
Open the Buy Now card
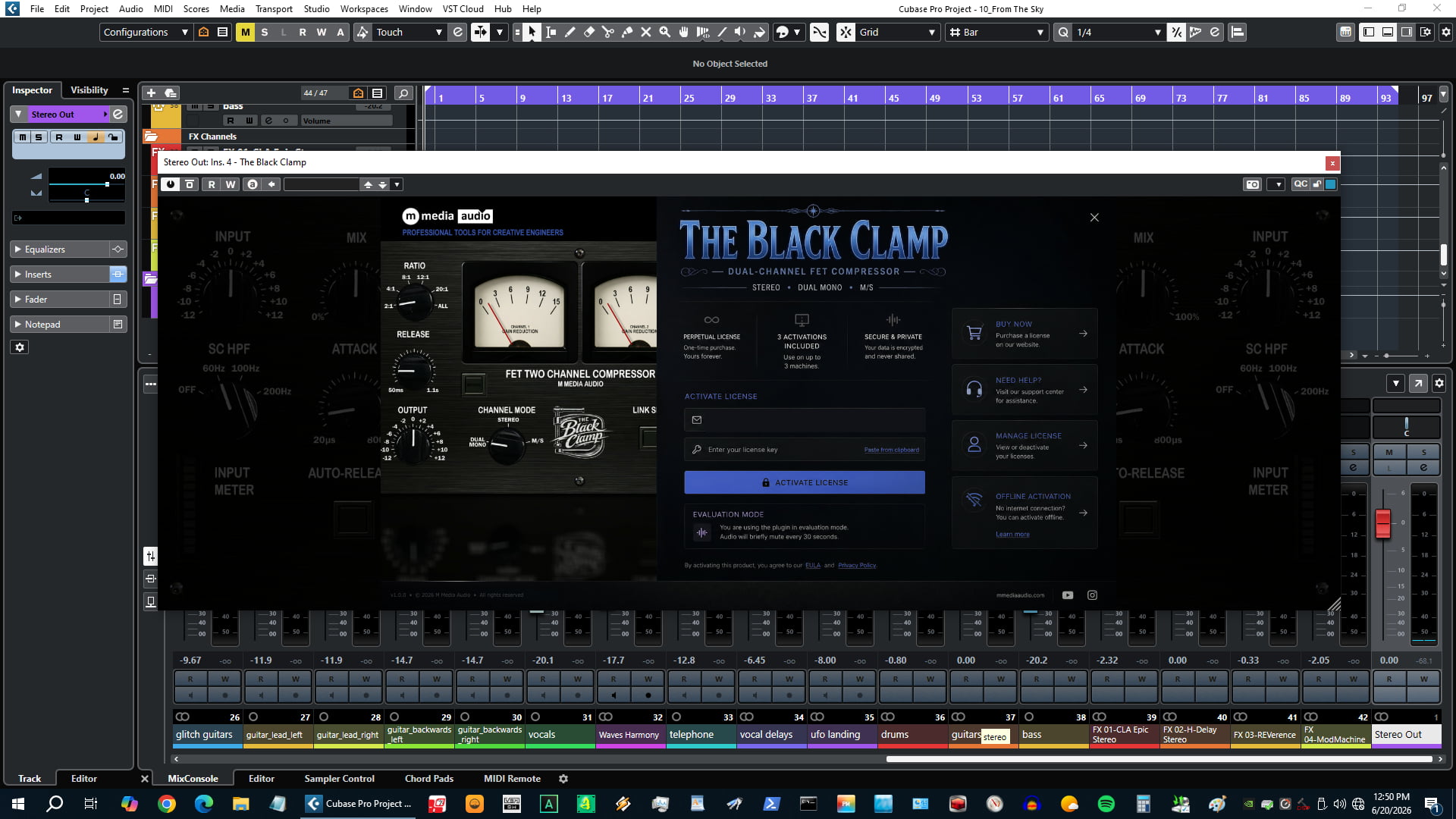pos(1025,334)
